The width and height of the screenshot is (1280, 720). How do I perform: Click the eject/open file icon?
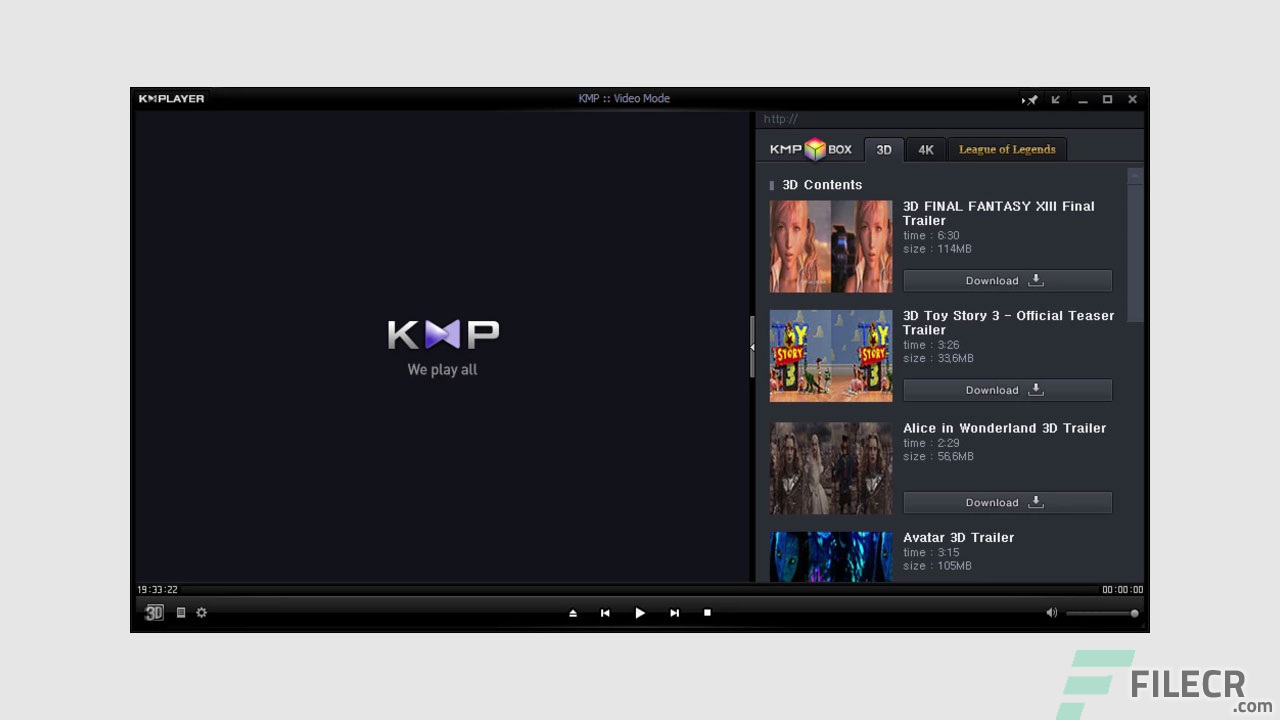(x=573, y=613)
